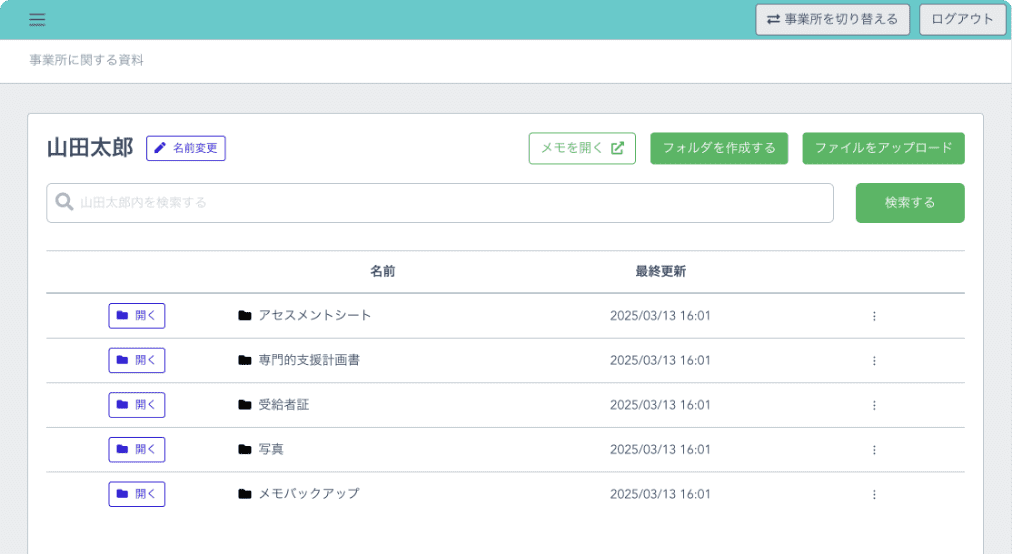Expand options menu for アセスメントシート row
This screenshot has width=1012, height=554.
[874, 316]
